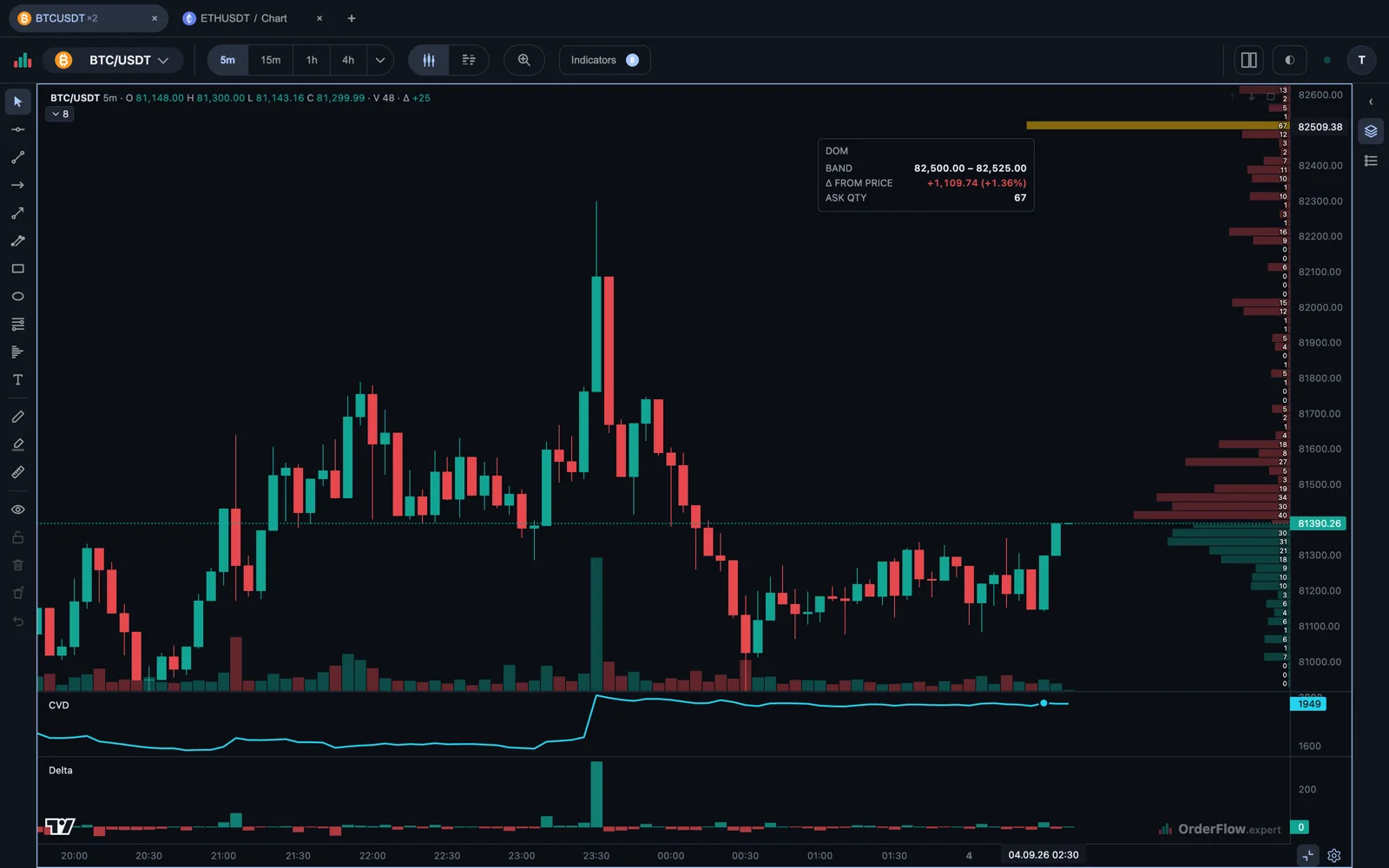Screen dimensions: 1389x868
Task: Click the clear all drawings icon
Action: tap(17, 593)
